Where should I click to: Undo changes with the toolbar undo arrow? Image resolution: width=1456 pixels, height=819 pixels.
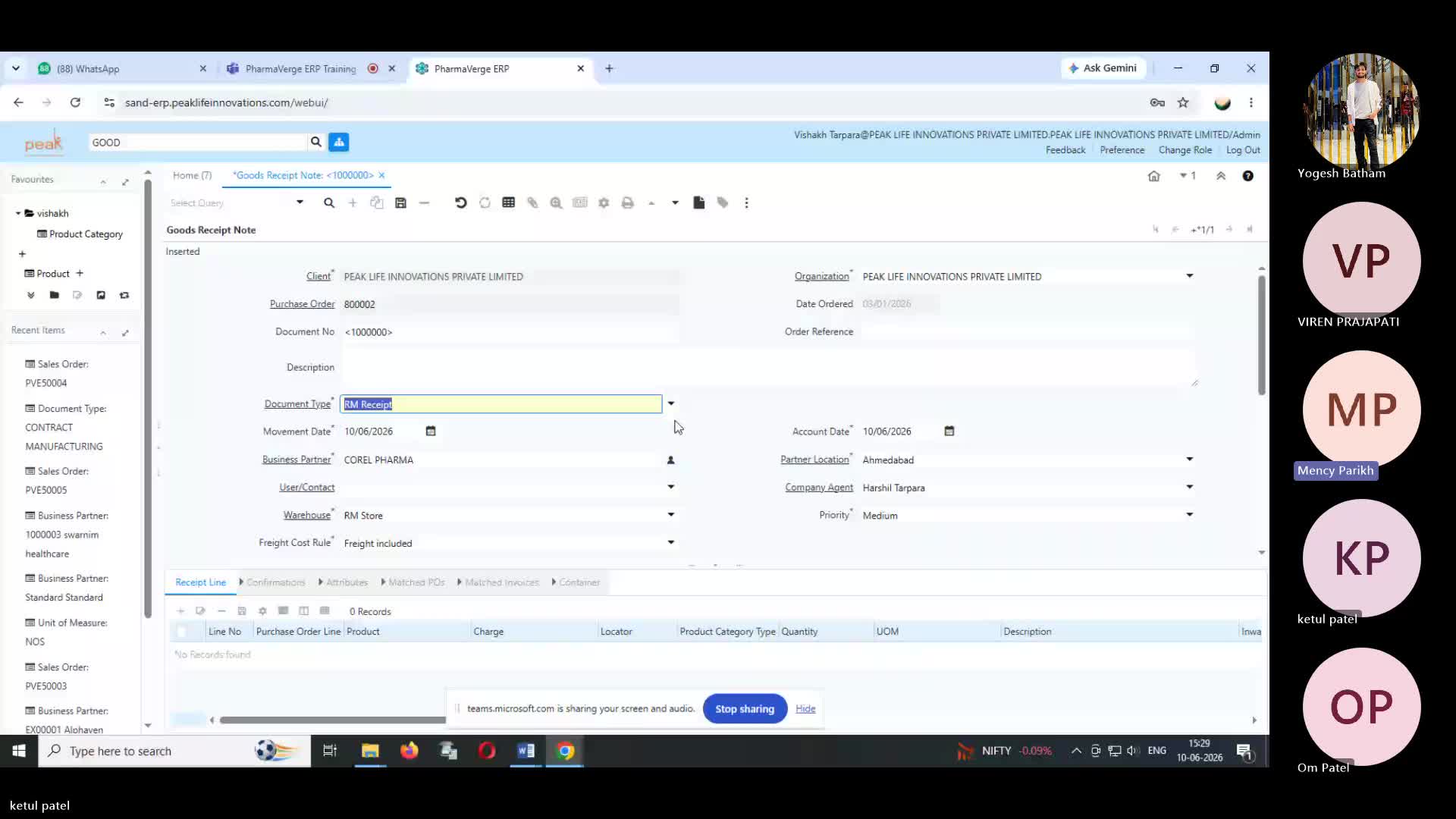(460, 202)
